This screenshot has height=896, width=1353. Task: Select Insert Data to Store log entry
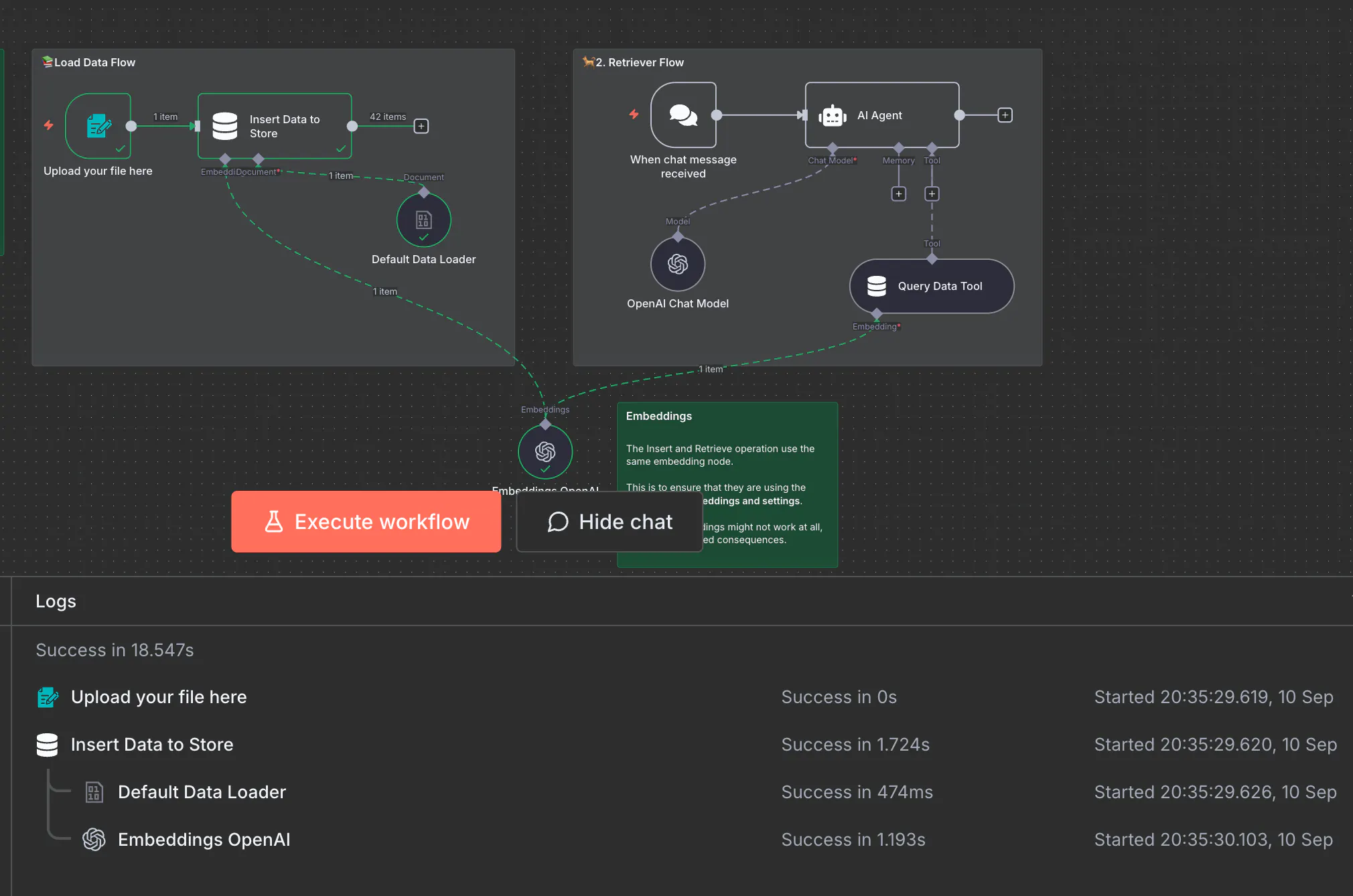tap(152, 745)
